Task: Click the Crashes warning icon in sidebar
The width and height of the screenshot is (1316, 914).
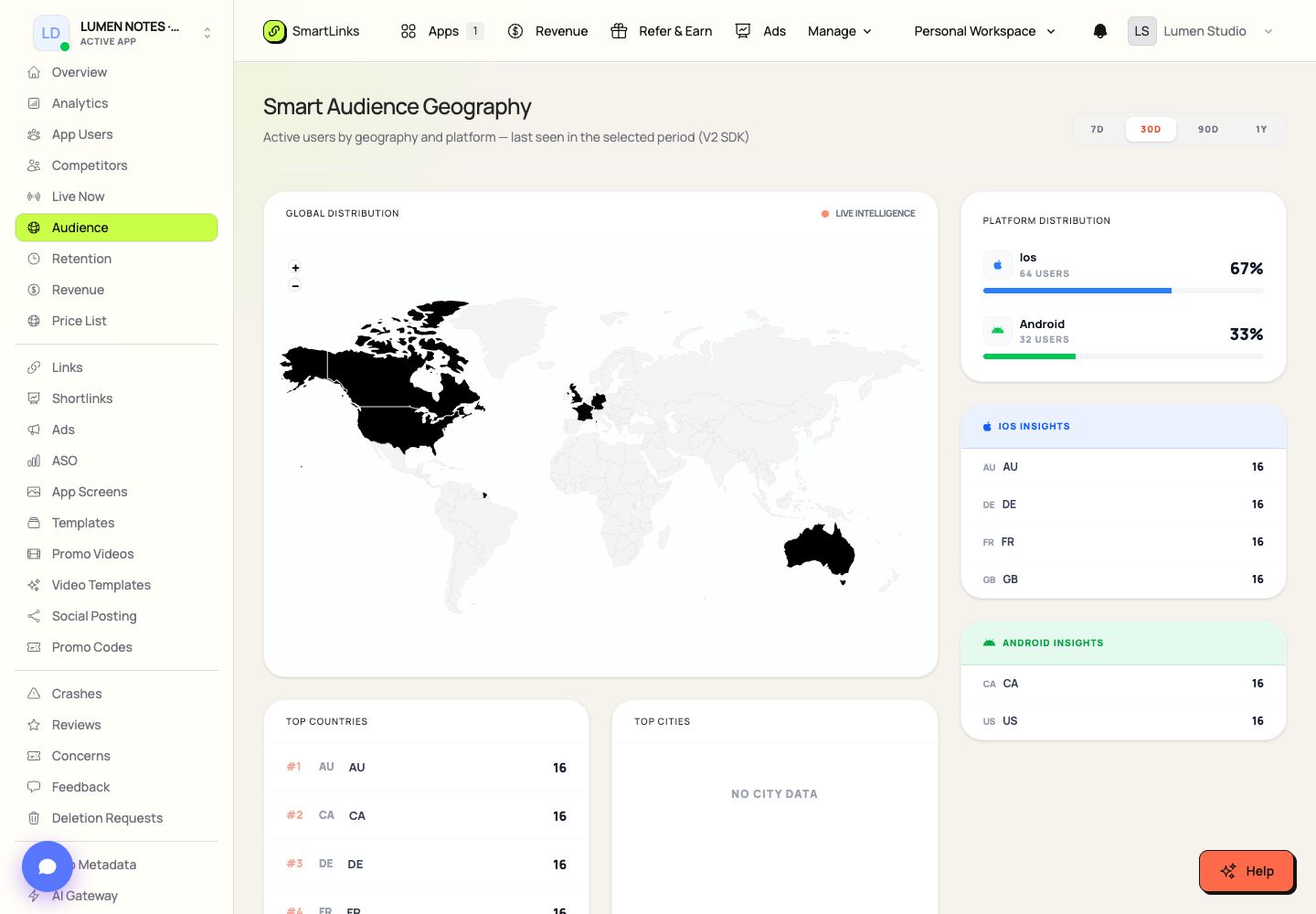Action: coord(34,694)
